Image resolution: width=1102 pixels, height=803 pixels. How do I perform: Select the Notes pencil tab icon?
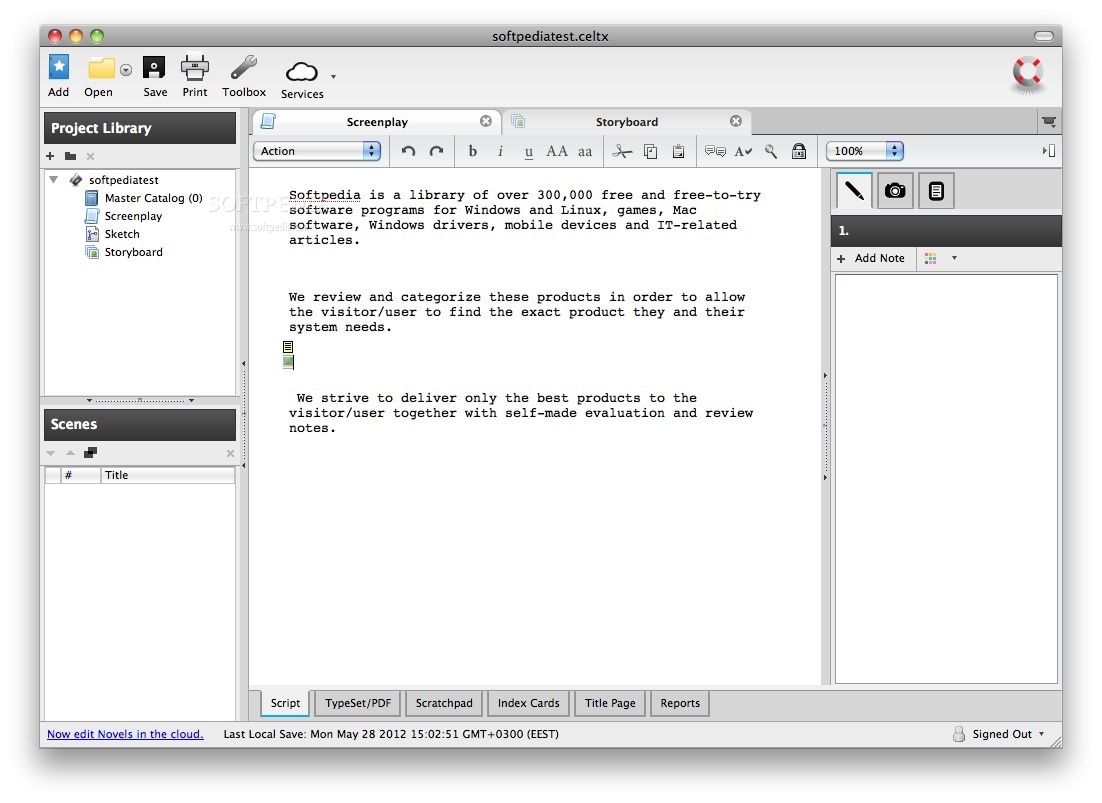point(854,190)
